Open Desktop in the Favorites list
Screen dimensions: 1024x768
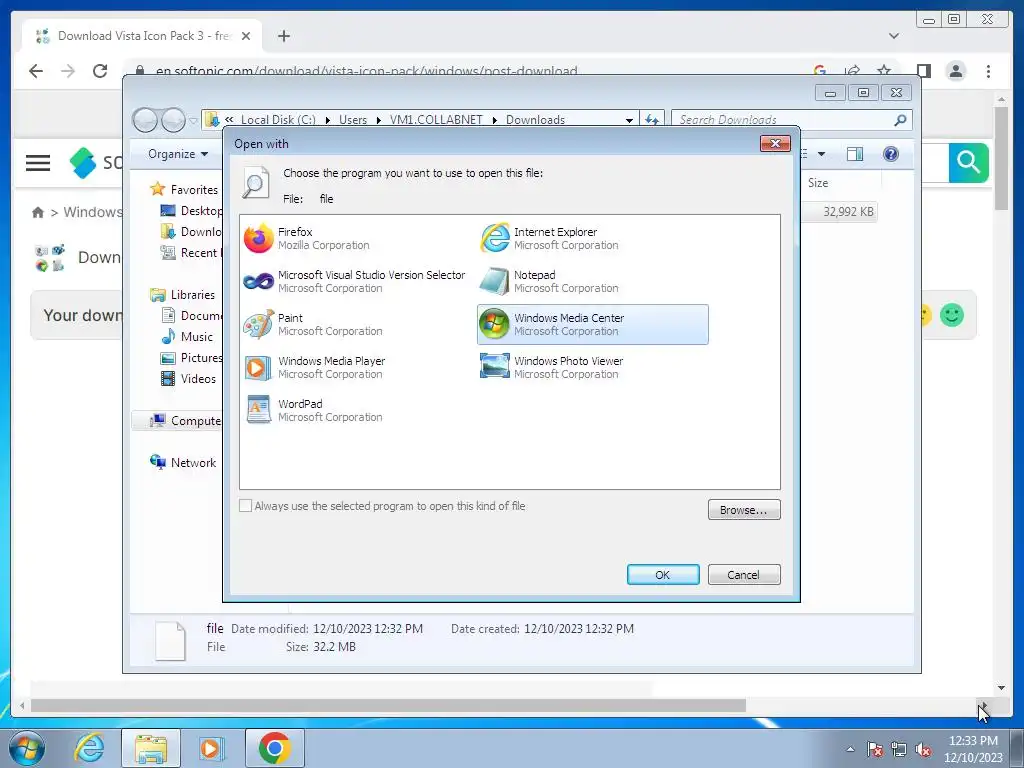point(191,210)
